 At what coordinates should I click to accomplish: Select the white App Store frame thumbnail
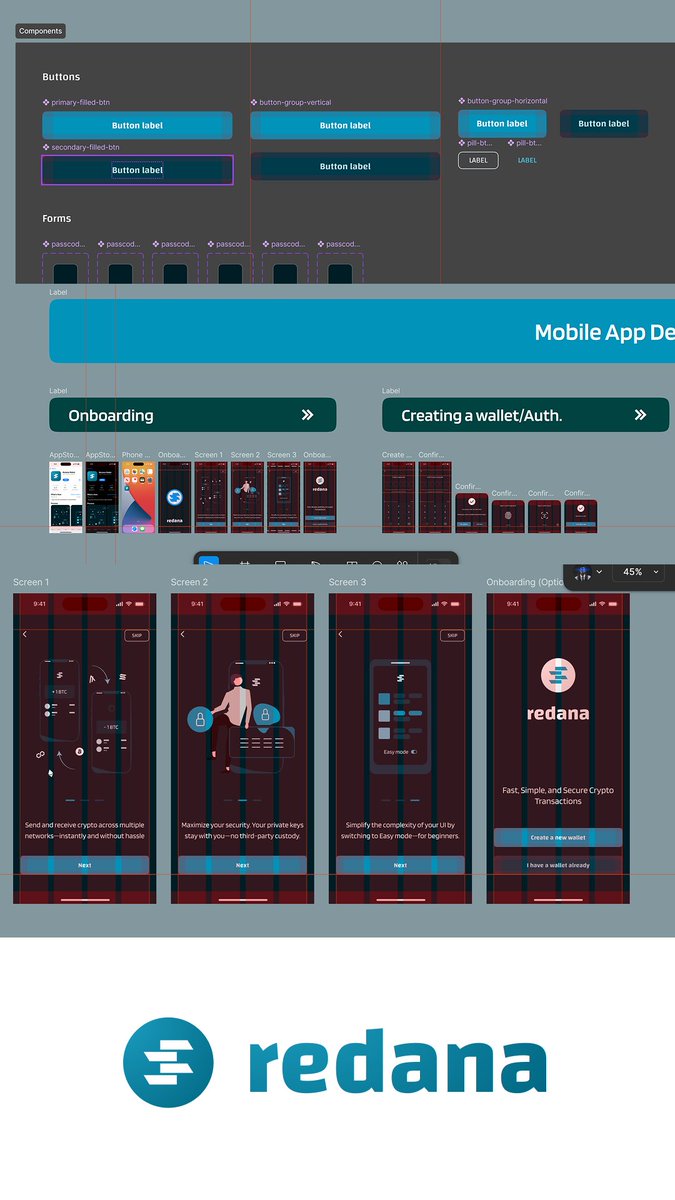(65, 497)
